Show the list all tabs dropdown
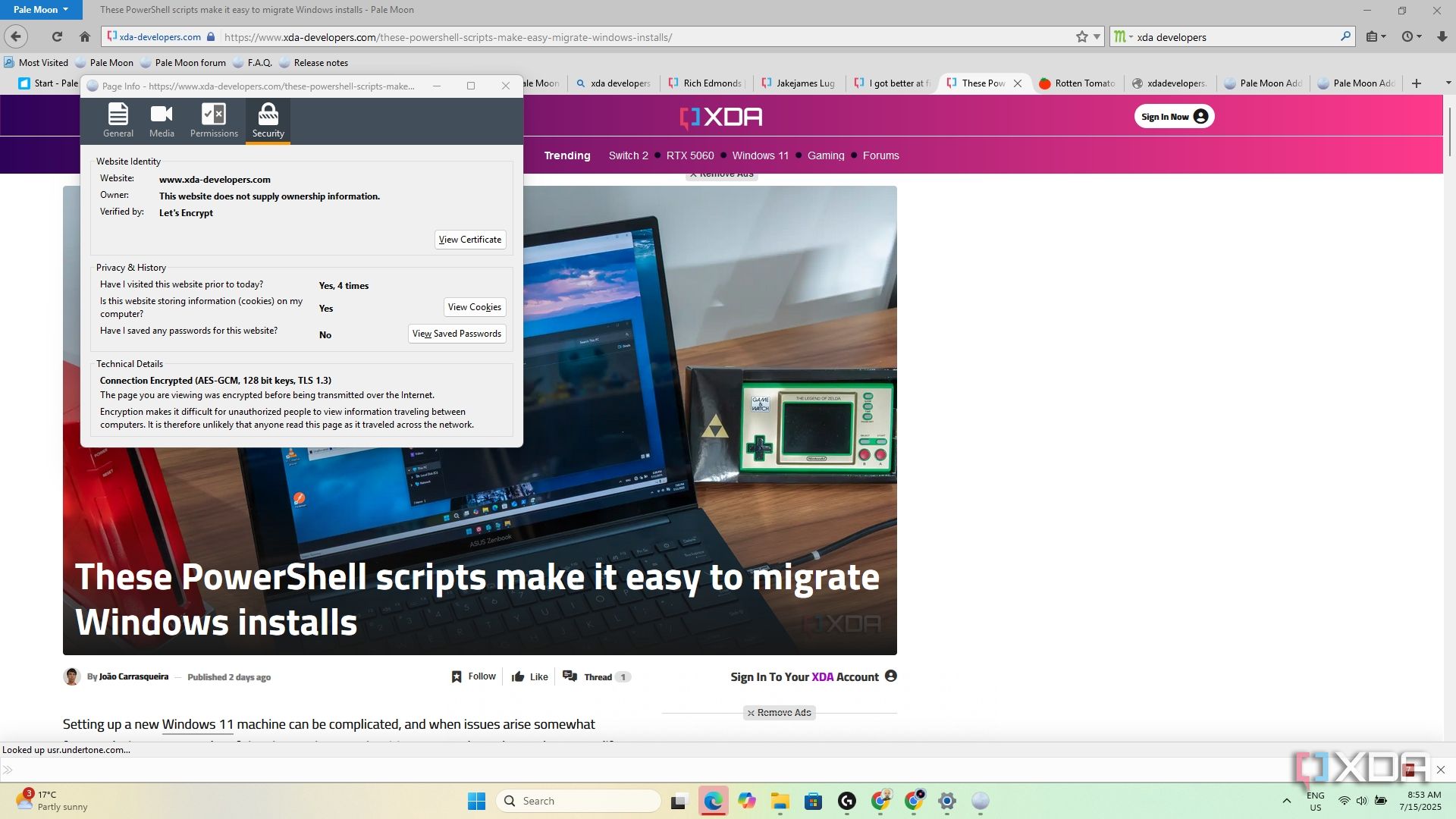Viewport: 1456px width, 819px height. (x=1448, y=83)
